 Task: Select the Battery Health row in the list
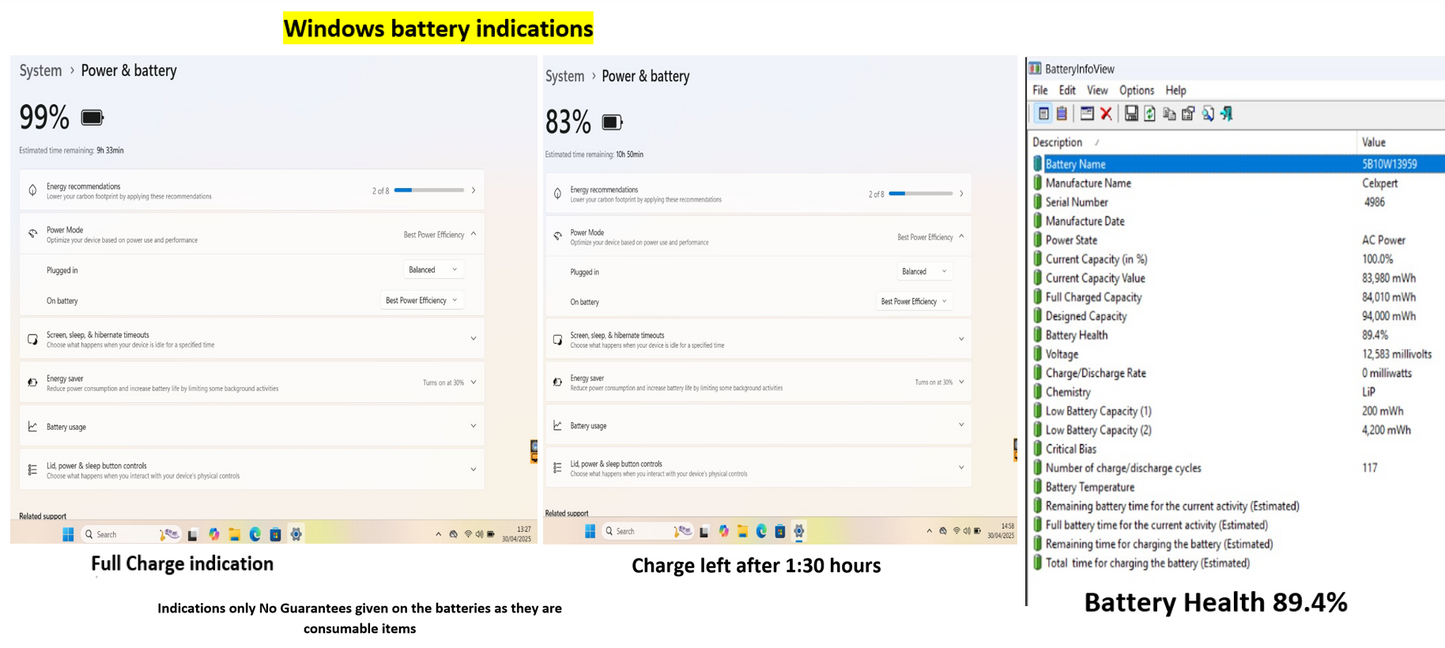point(1076,335)
